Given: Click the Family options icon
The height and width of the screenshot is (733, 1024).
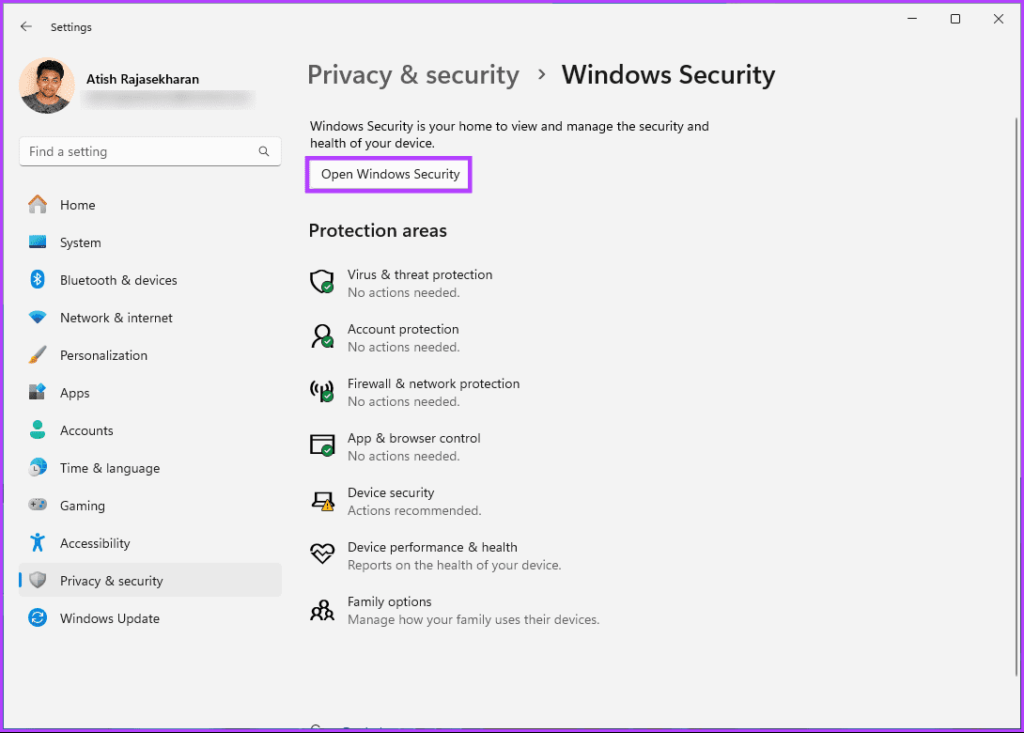Looking at the screenshot, I should click(x=322, y=609).
